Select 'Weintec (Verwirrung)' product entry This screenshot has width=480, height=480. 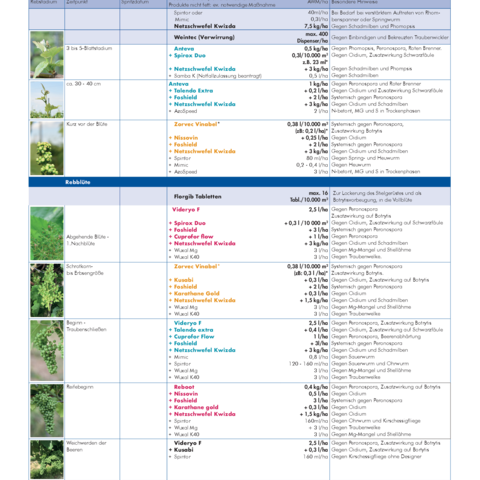point(204,37)
